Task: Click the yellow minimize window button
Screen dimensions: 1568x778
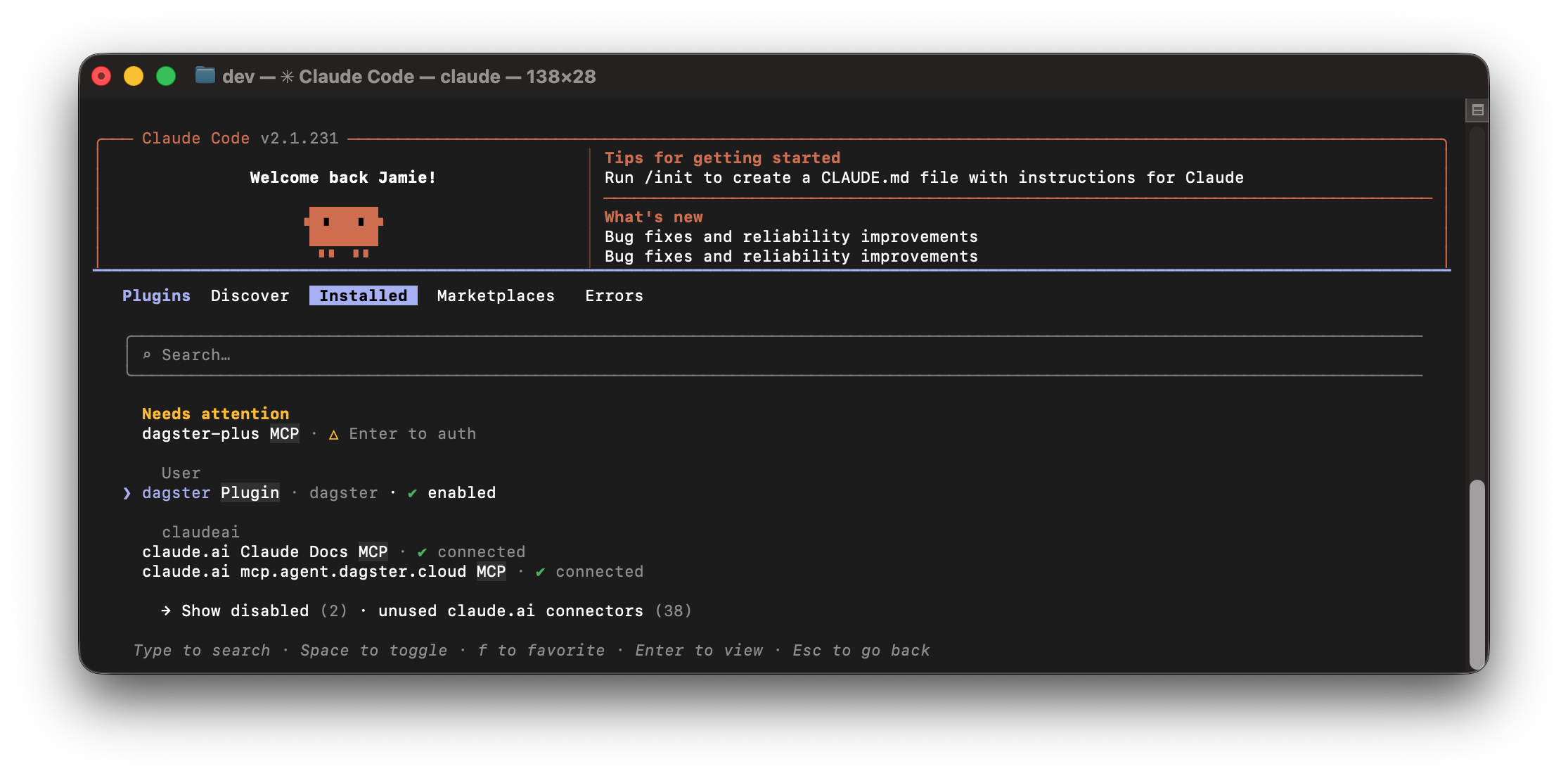Action: click(134, 76)
